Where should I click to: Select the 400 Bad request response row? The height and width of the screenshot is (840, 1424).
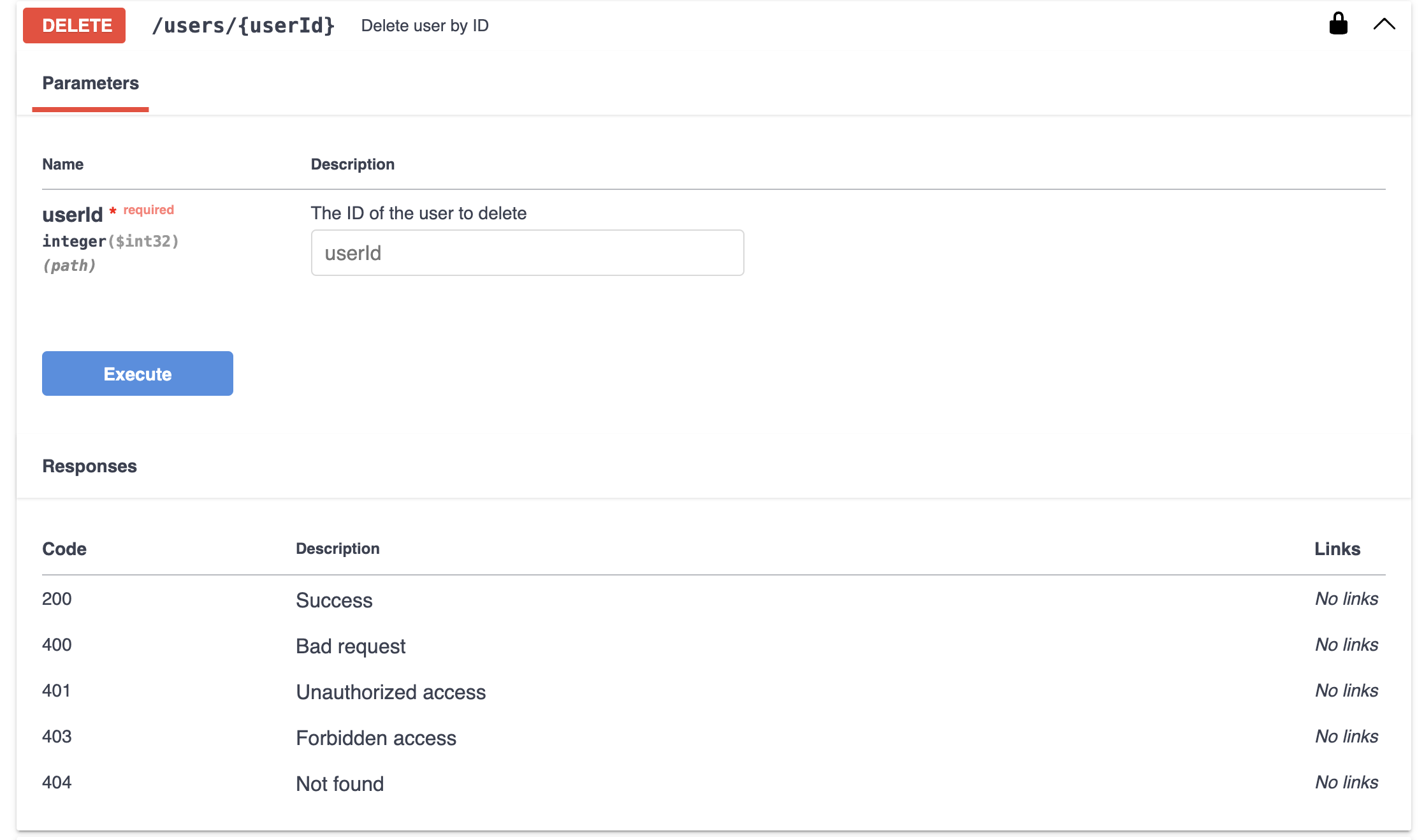(350, 646)
